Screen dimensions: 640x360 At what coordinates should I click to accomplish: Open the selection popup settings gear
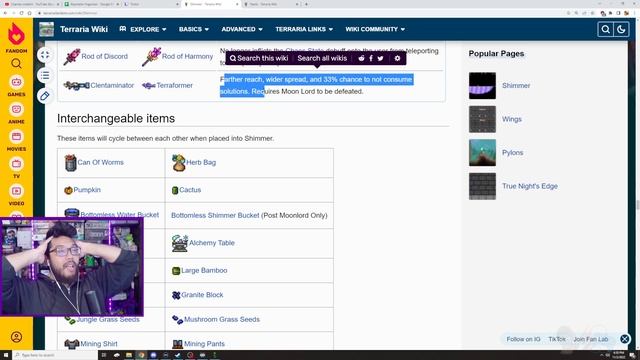397,58
